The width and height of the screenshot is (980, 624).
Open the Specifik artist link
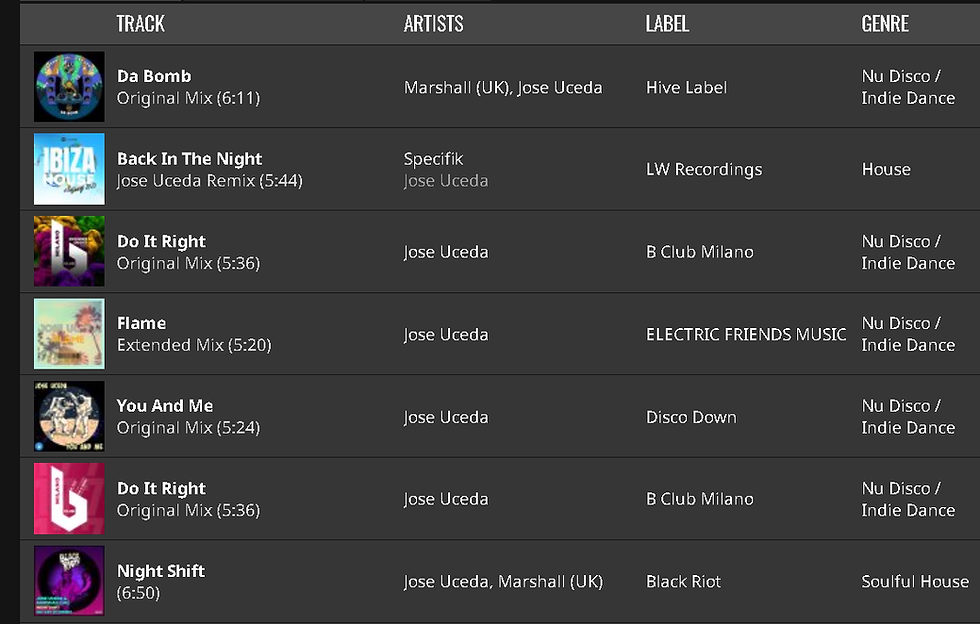coord(433,159)
